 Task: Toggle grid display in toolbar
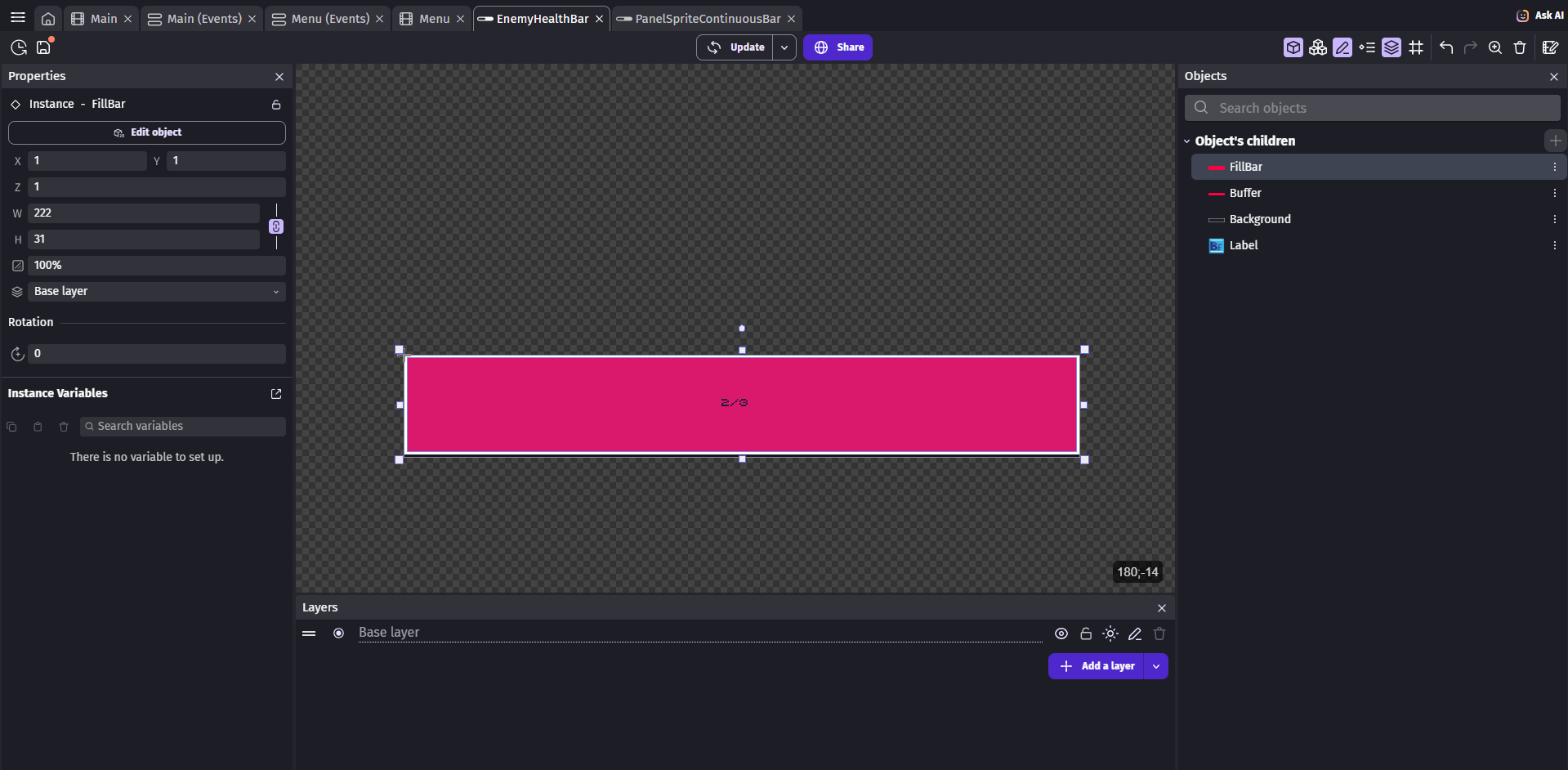[x=1416, y=47]
